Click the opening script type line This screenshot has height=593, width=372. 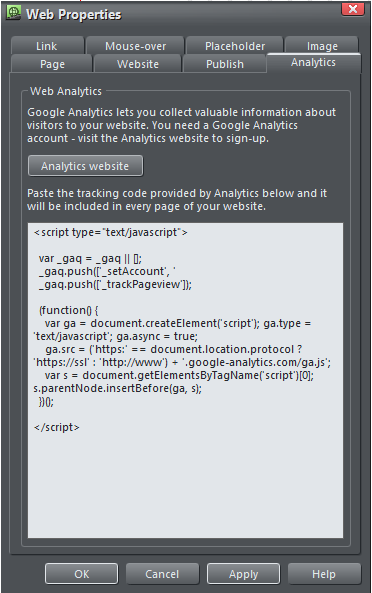(x=111, y=232)
